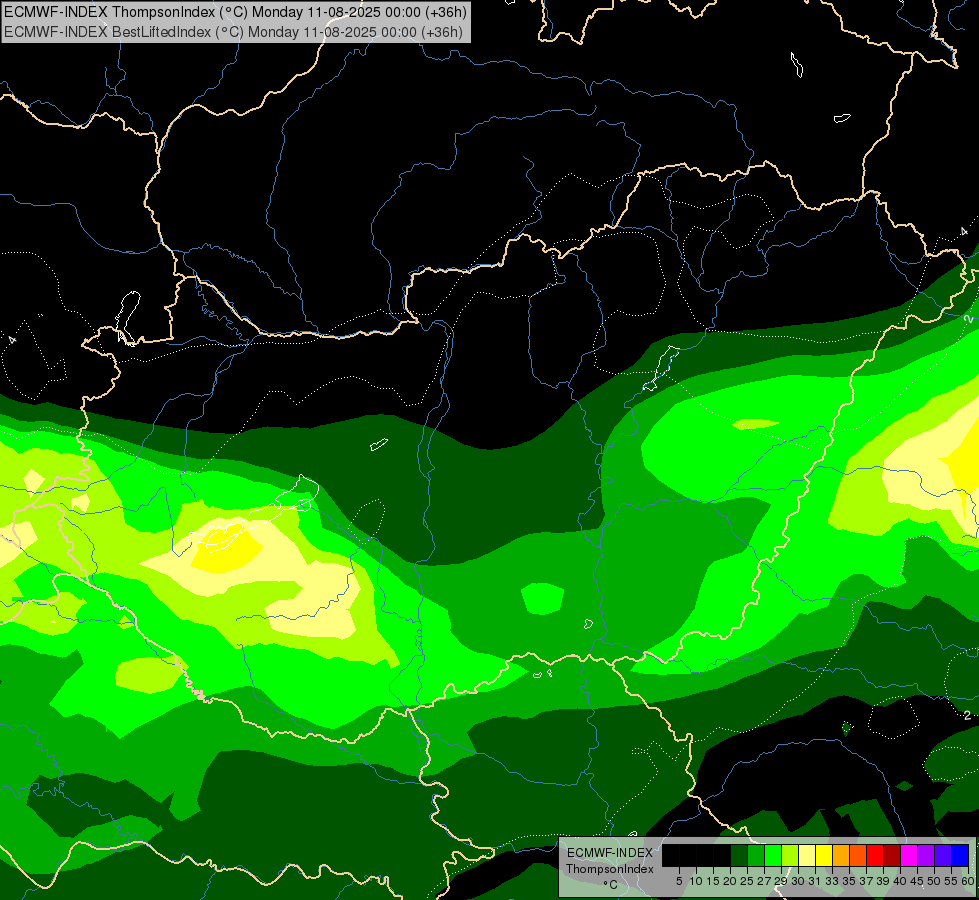Screen dimensions: 979x900
Task: Click the legend scale value 35
Action: [849, 881]
